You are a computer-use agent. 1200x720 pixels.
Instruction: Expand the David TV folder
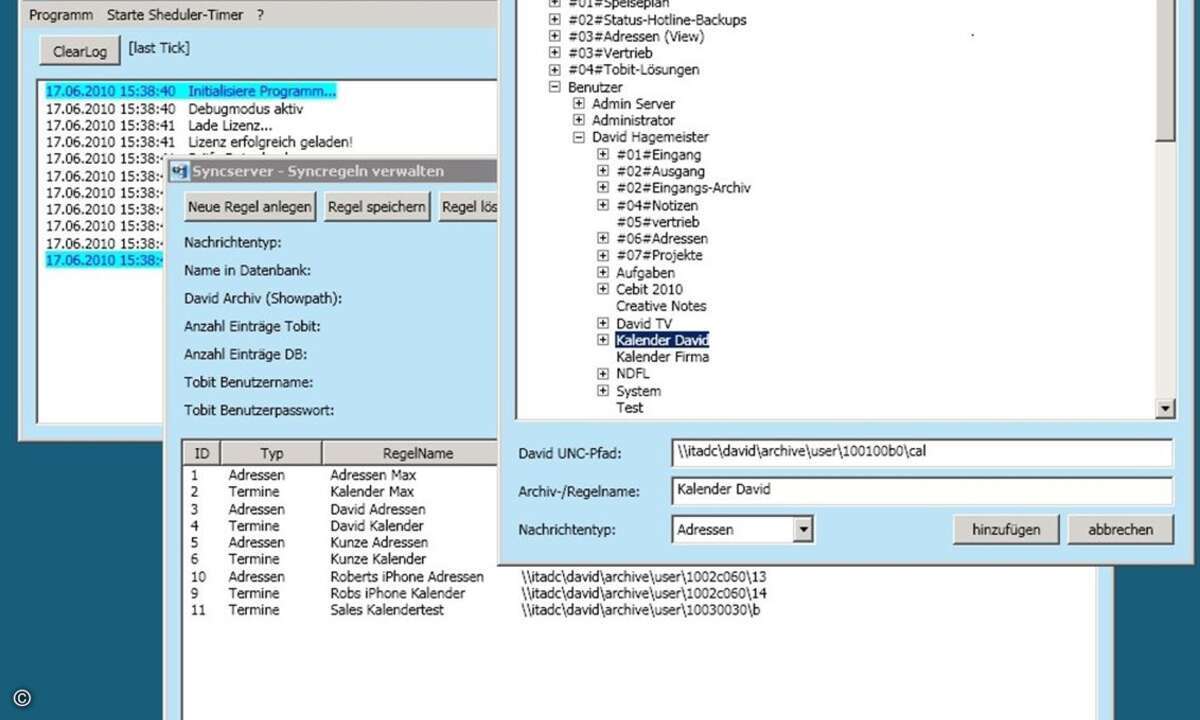pyautogui.click(x=603, y=323)
